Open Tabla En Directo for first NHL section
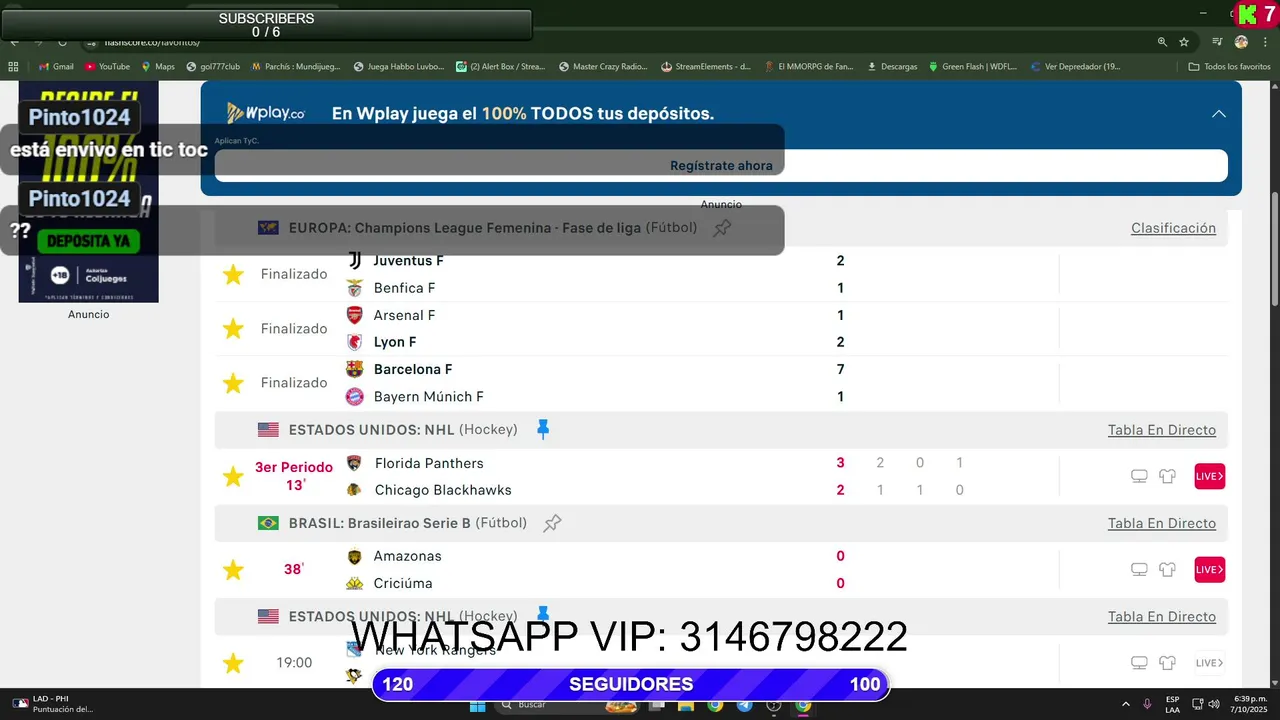Viewport: 1280px width, 720px height. [1162, 430]
